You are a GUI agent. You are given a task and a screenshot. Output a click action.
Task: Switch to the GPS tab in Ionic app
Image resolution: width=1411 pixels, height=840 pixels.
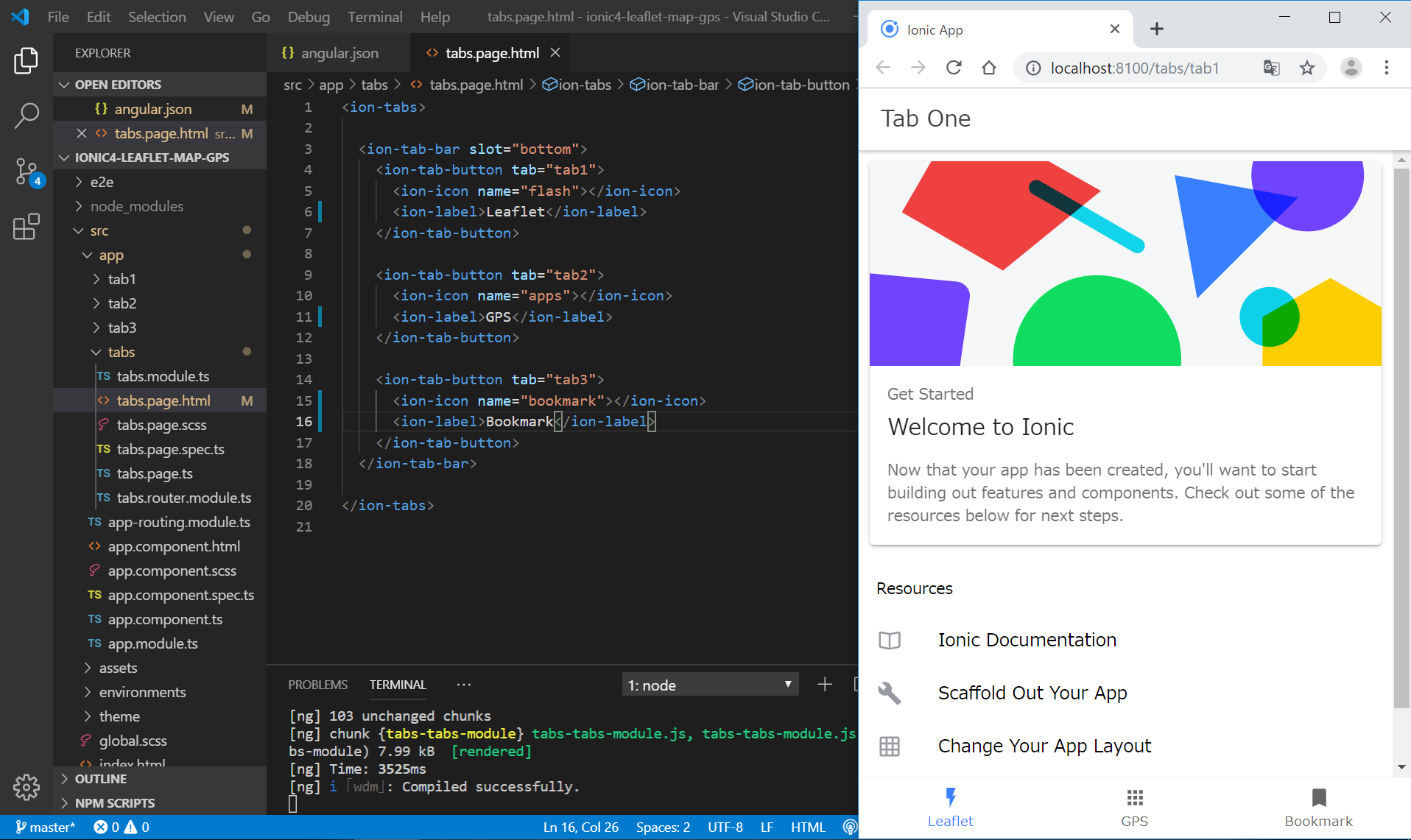click(x=1134, y=808)
